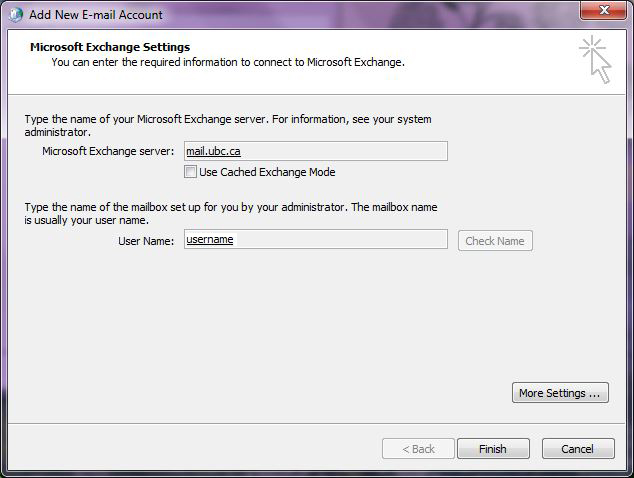Click the "Microsoft Exchange Settings" bold heading
This screenshot has height=478, width=634.
110,47
